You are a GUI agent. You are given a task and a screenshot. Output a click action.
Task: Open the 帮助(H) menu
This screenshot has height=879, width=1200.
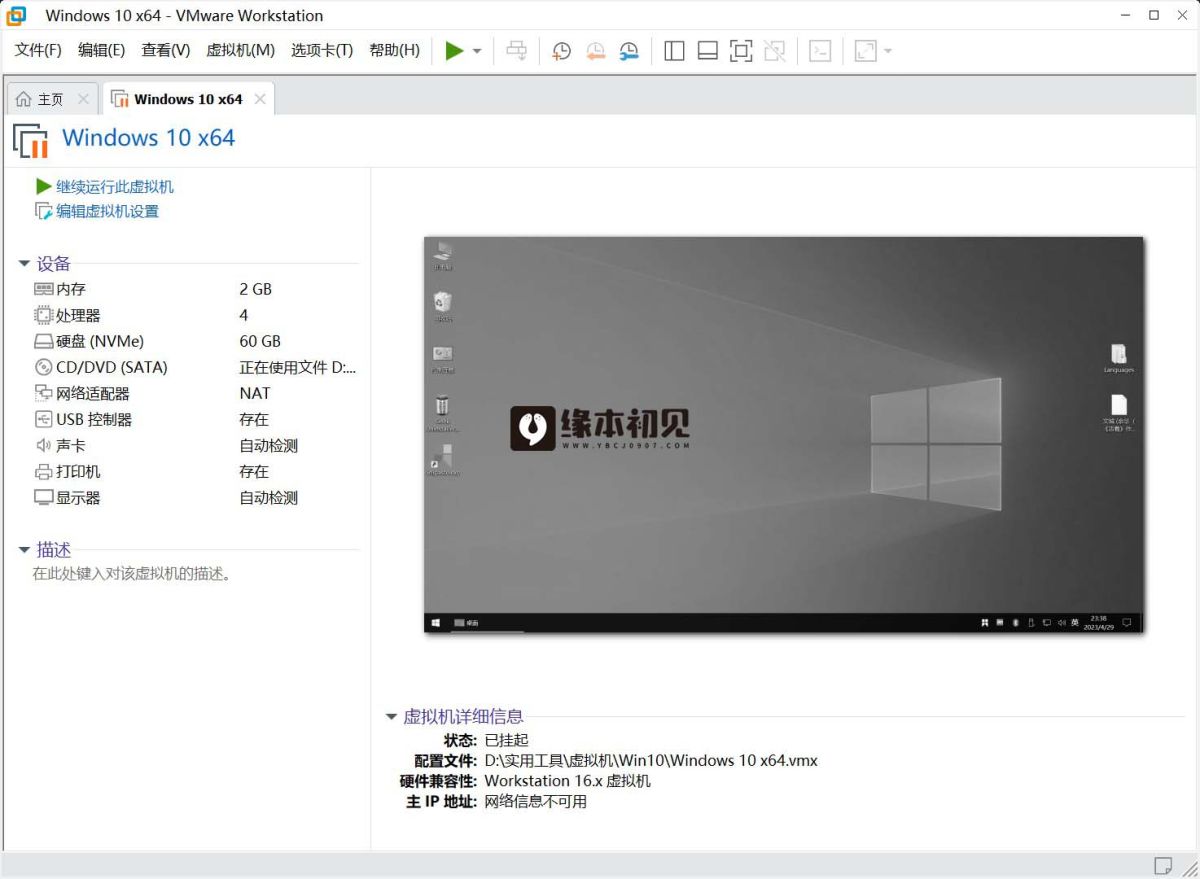pos(394,50)
